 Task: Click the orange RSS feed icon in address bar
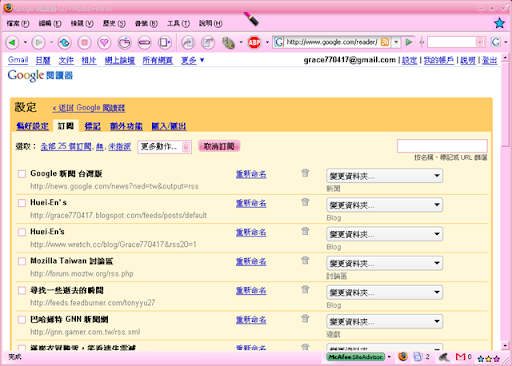(385, 42)
